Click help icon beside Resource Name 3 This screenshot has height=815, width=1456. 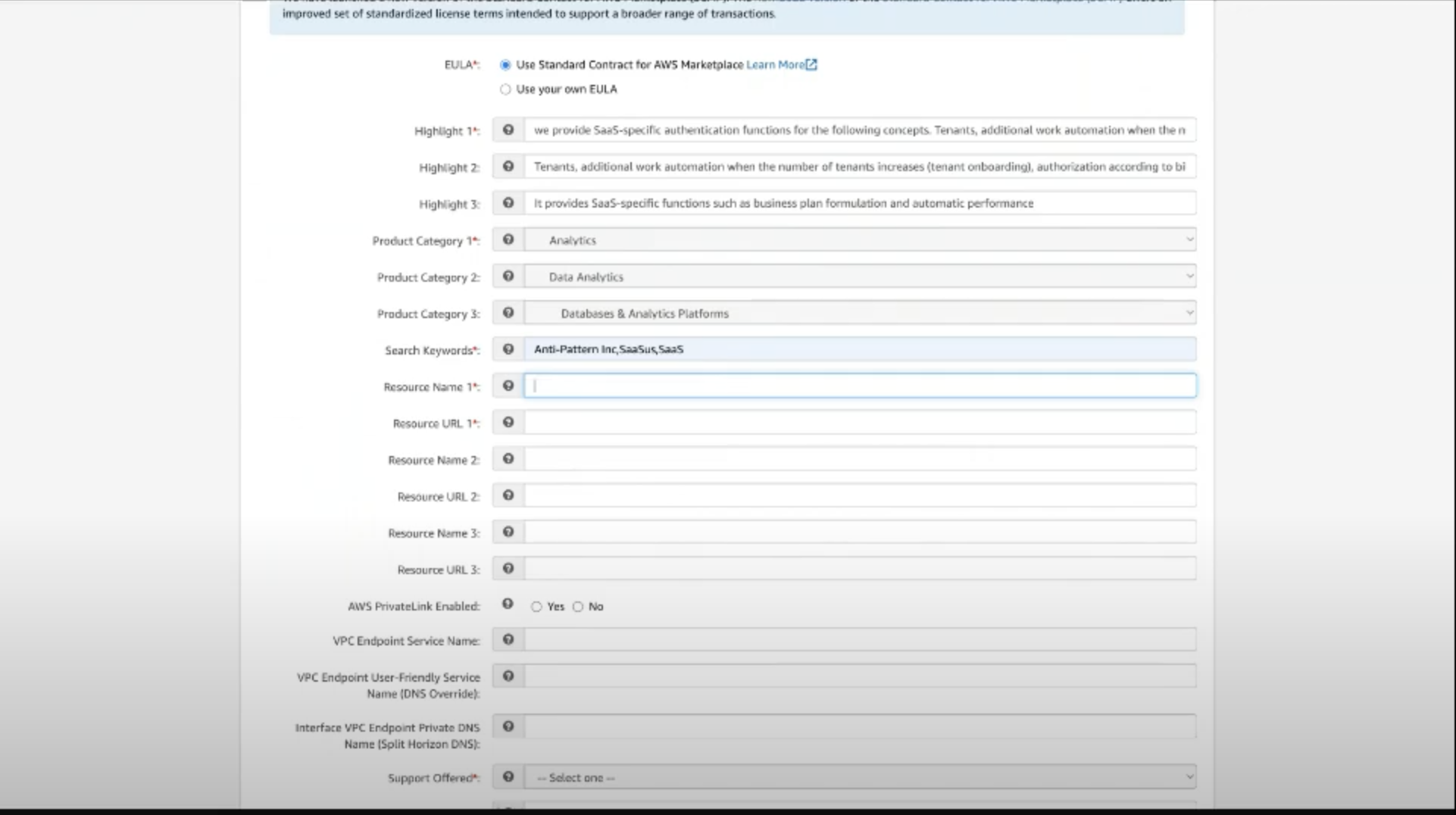508,532
